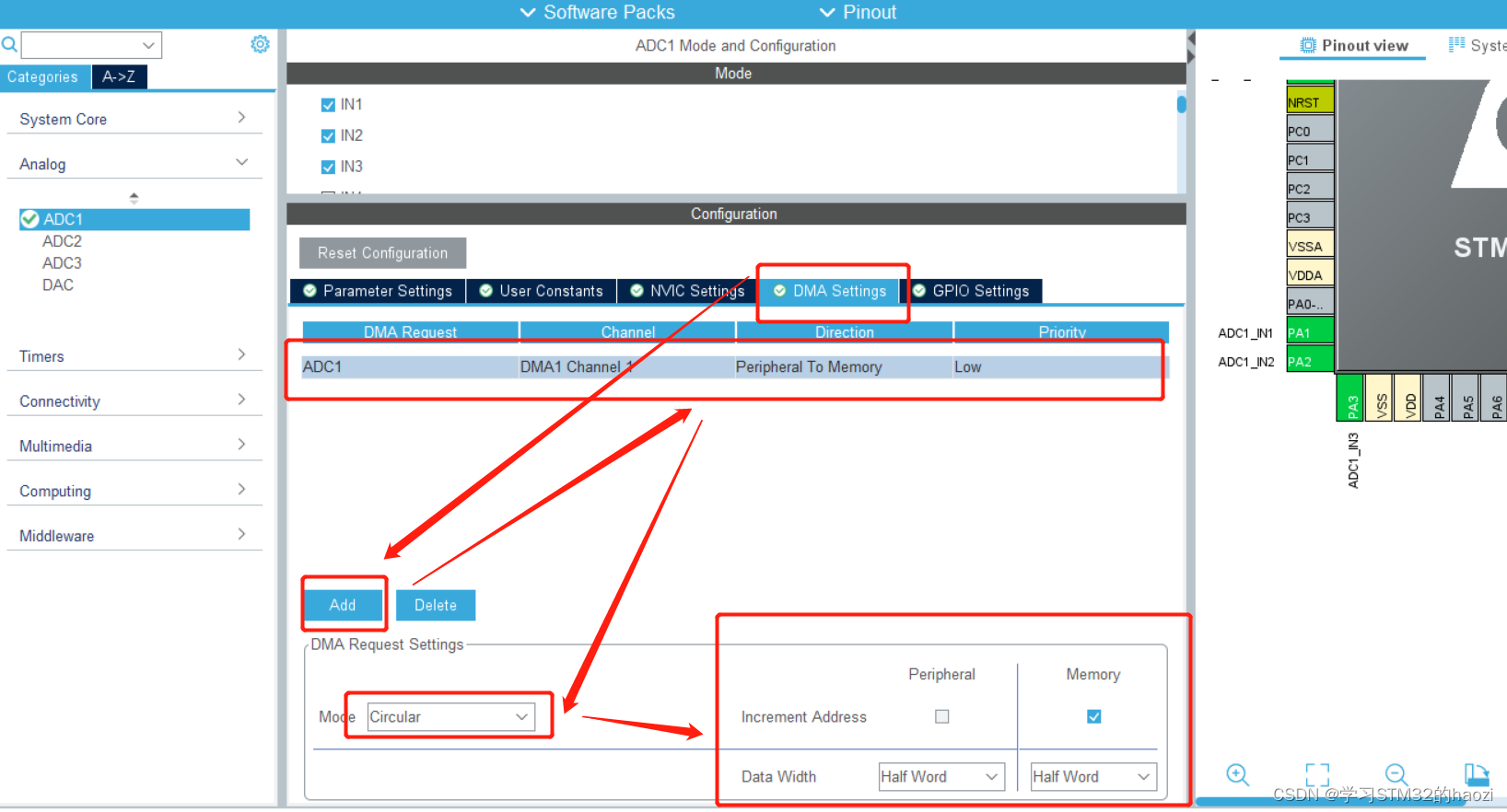1507x812 pixels.
Task: Select pin PC3 on the chip
Action: point(1310,217)
